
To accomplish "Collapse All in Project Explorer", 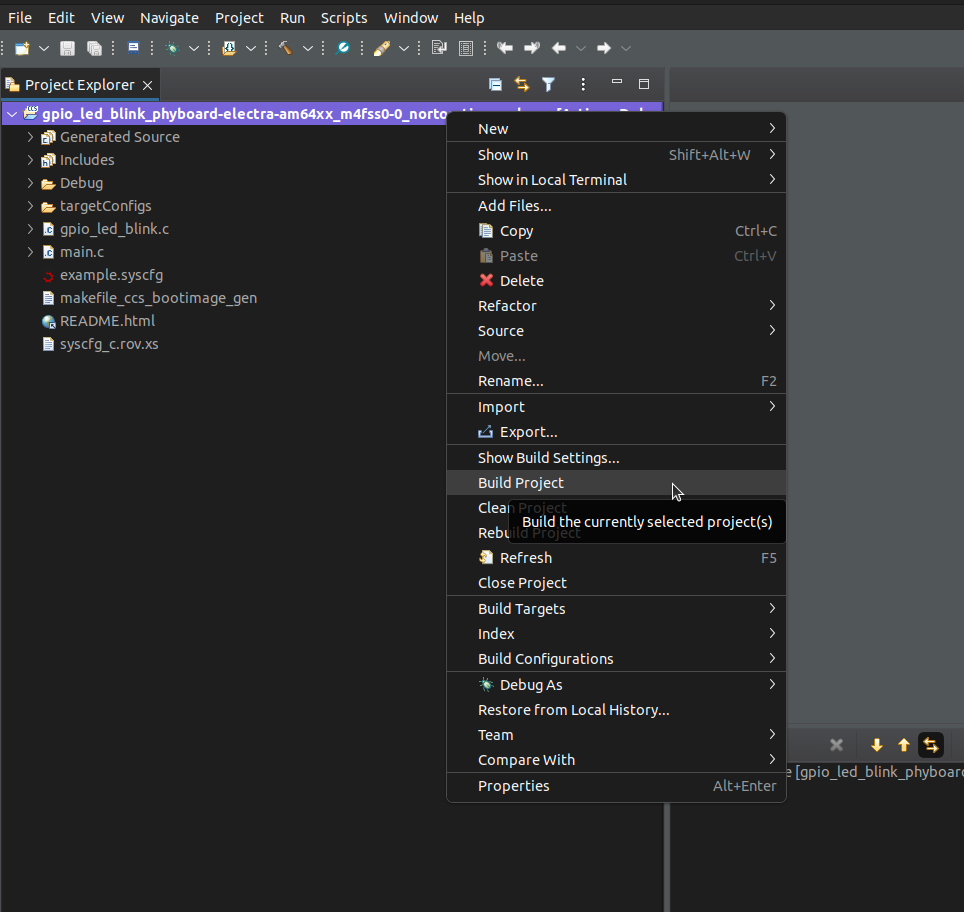I will pyautogui.click(x=495, y=84).
